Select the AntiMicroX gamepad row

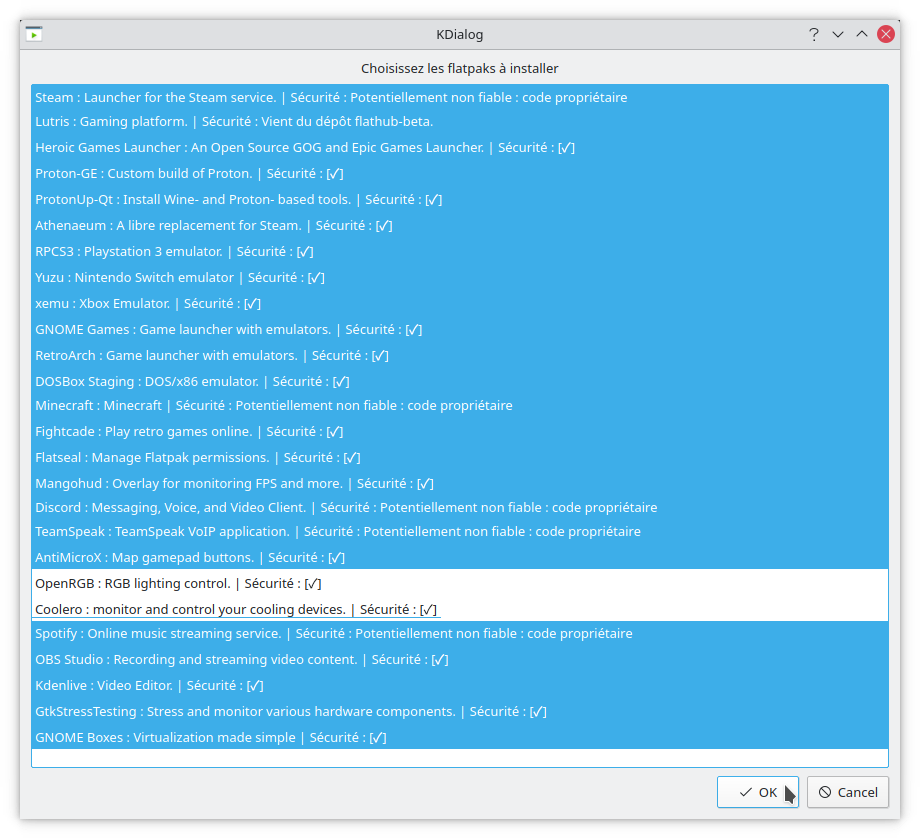[x=460, y=557]
